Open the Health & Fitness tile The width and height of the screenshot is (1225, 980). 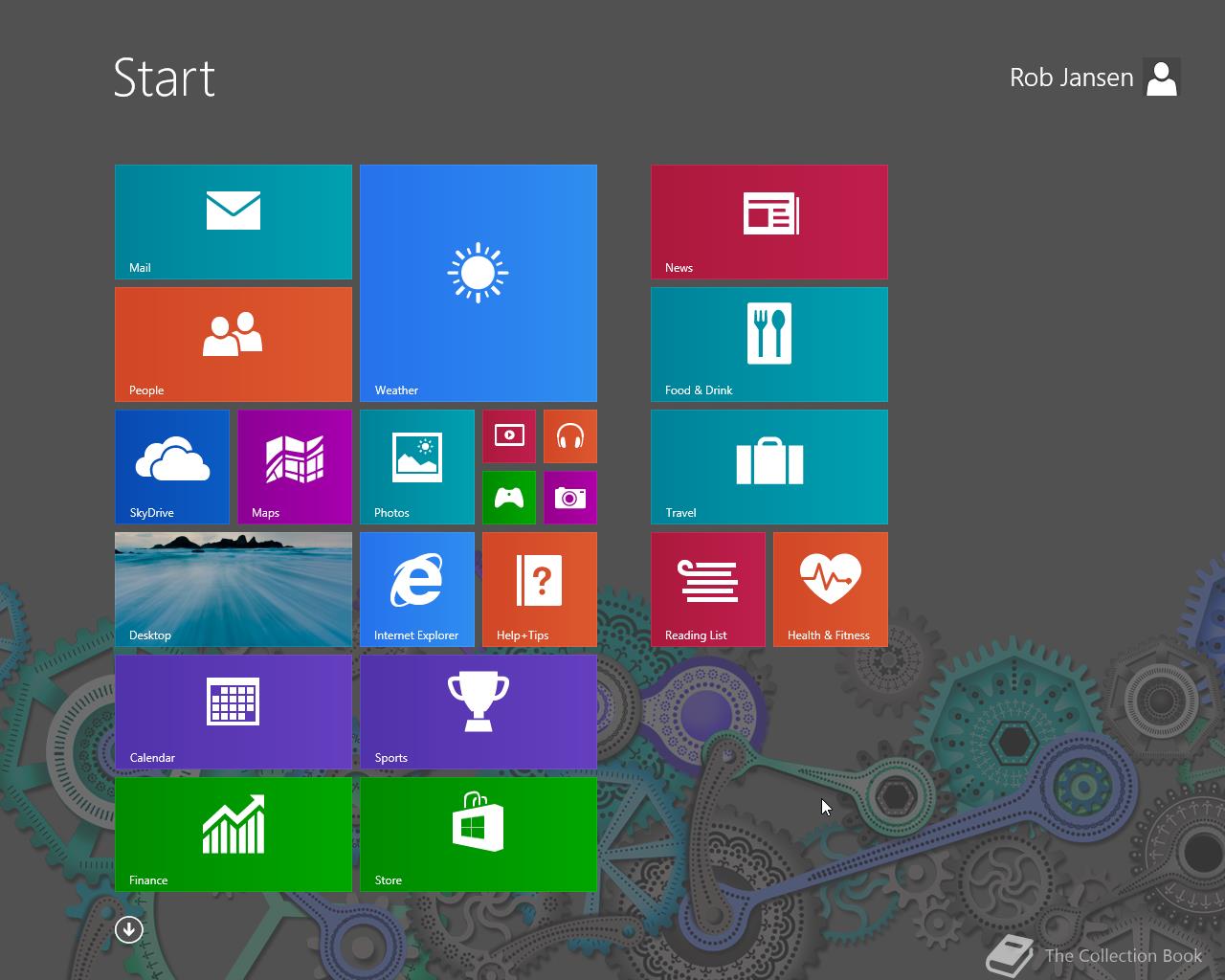pos(831,590)
